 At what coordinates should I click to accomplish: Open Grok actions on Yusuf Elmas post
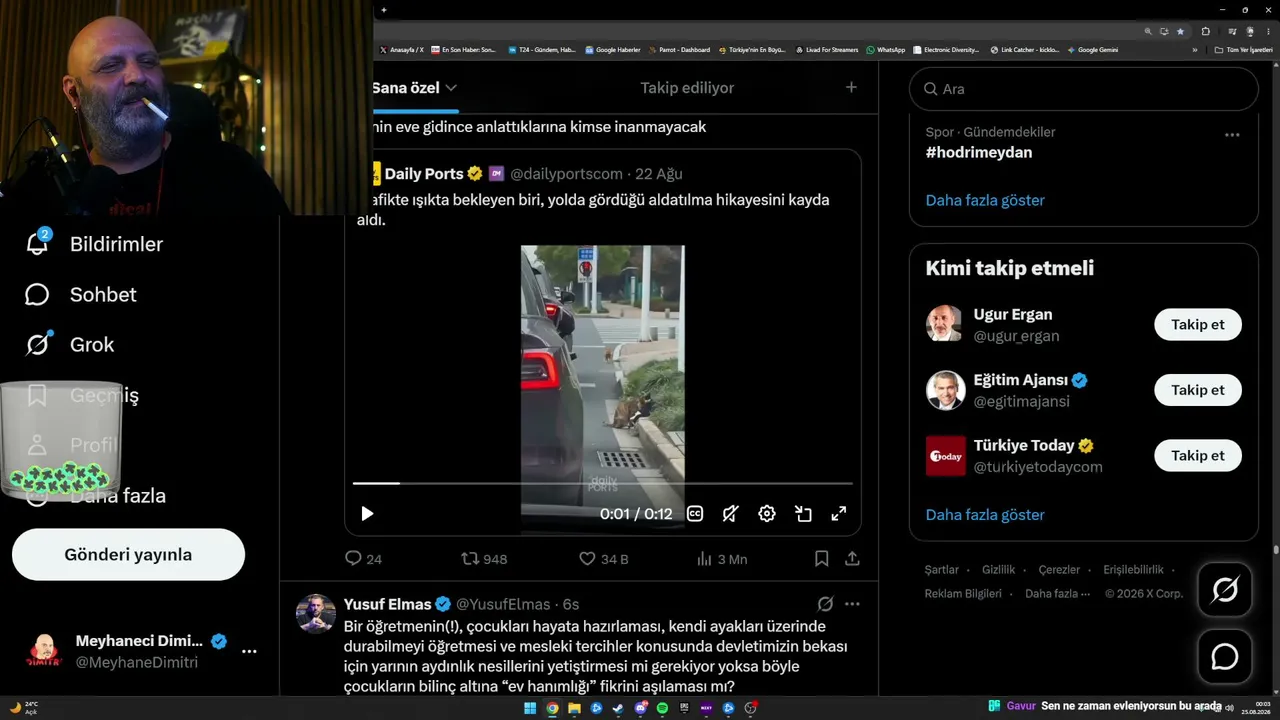[x=825, y=604]
